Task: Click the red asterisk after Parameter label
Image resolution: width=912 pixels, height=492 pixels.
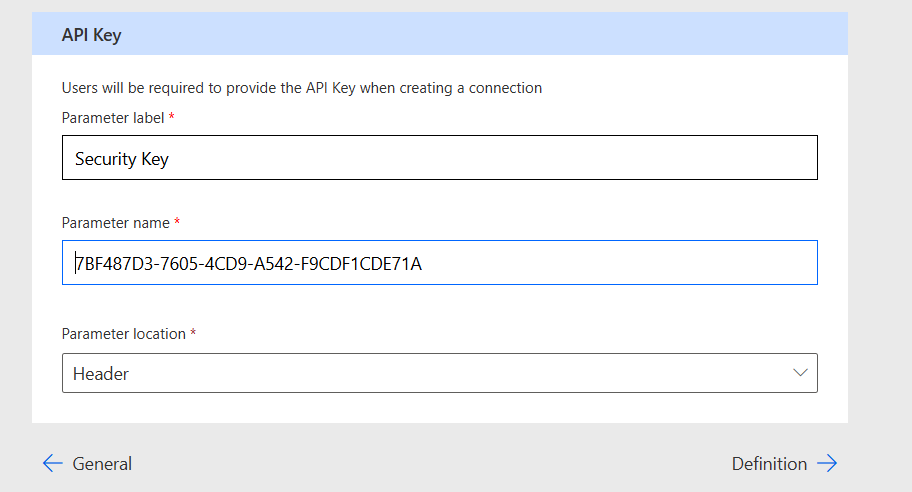Action: (x=172, y=118)
